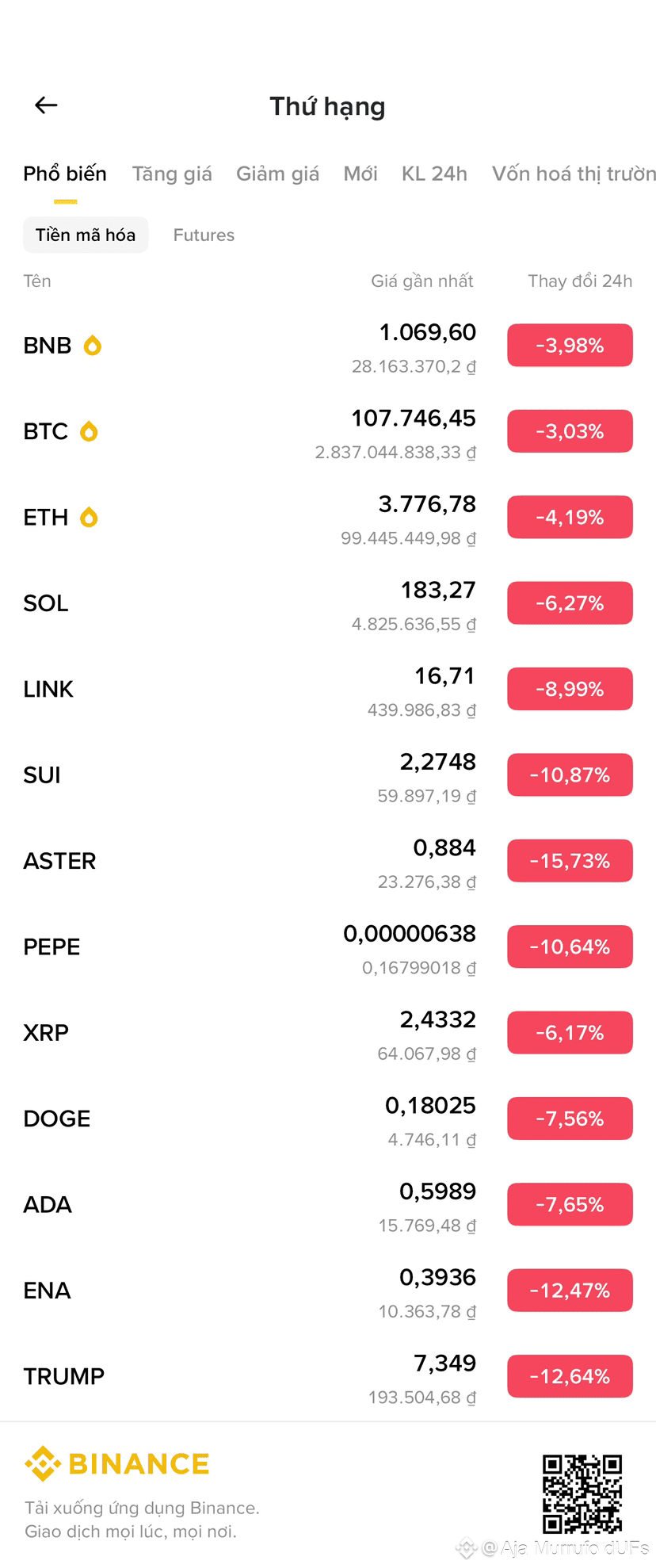Sort by Giá gần nhất column
The image size is (656, 1568).
click(x=421, y=281)
